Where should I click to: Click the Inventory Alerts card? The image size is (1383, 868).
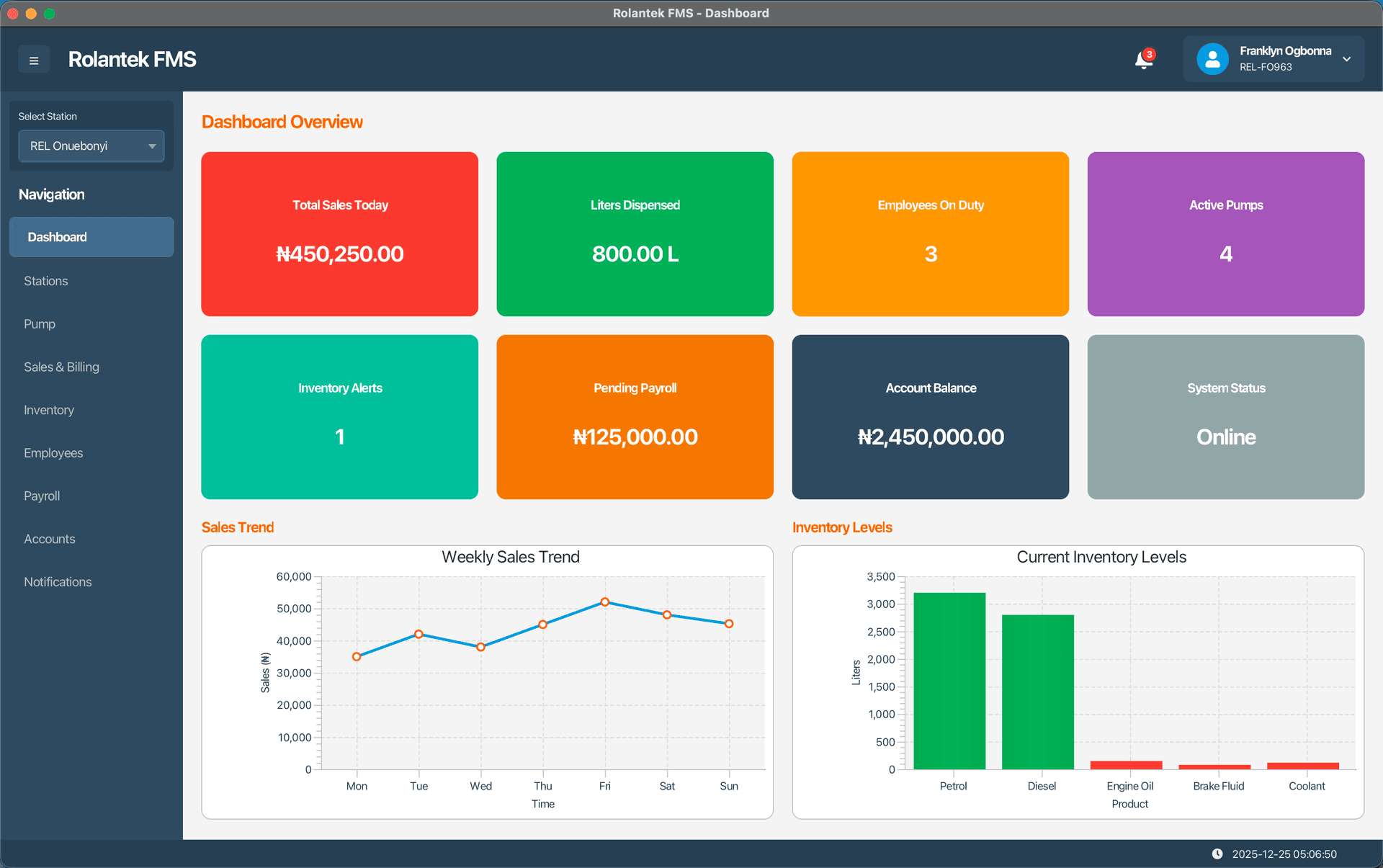pyautogui.click(x=339, y=416)
